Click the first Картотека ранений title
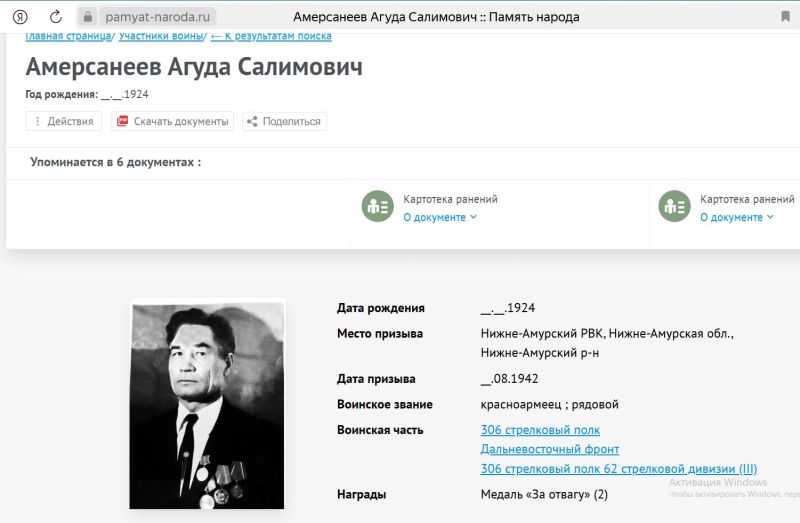Screen dimensions: 800x523 click(450, 199)
